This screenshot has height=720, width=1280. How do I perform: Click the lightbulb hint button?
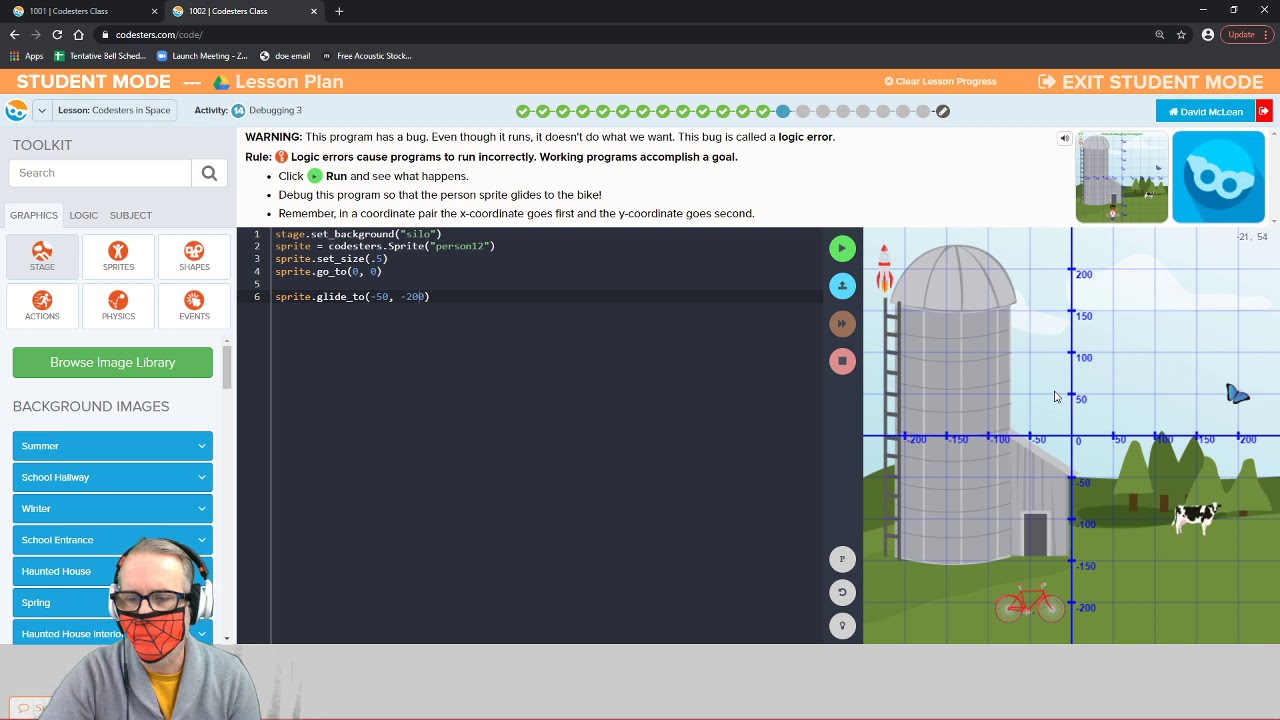click(842, 625)
